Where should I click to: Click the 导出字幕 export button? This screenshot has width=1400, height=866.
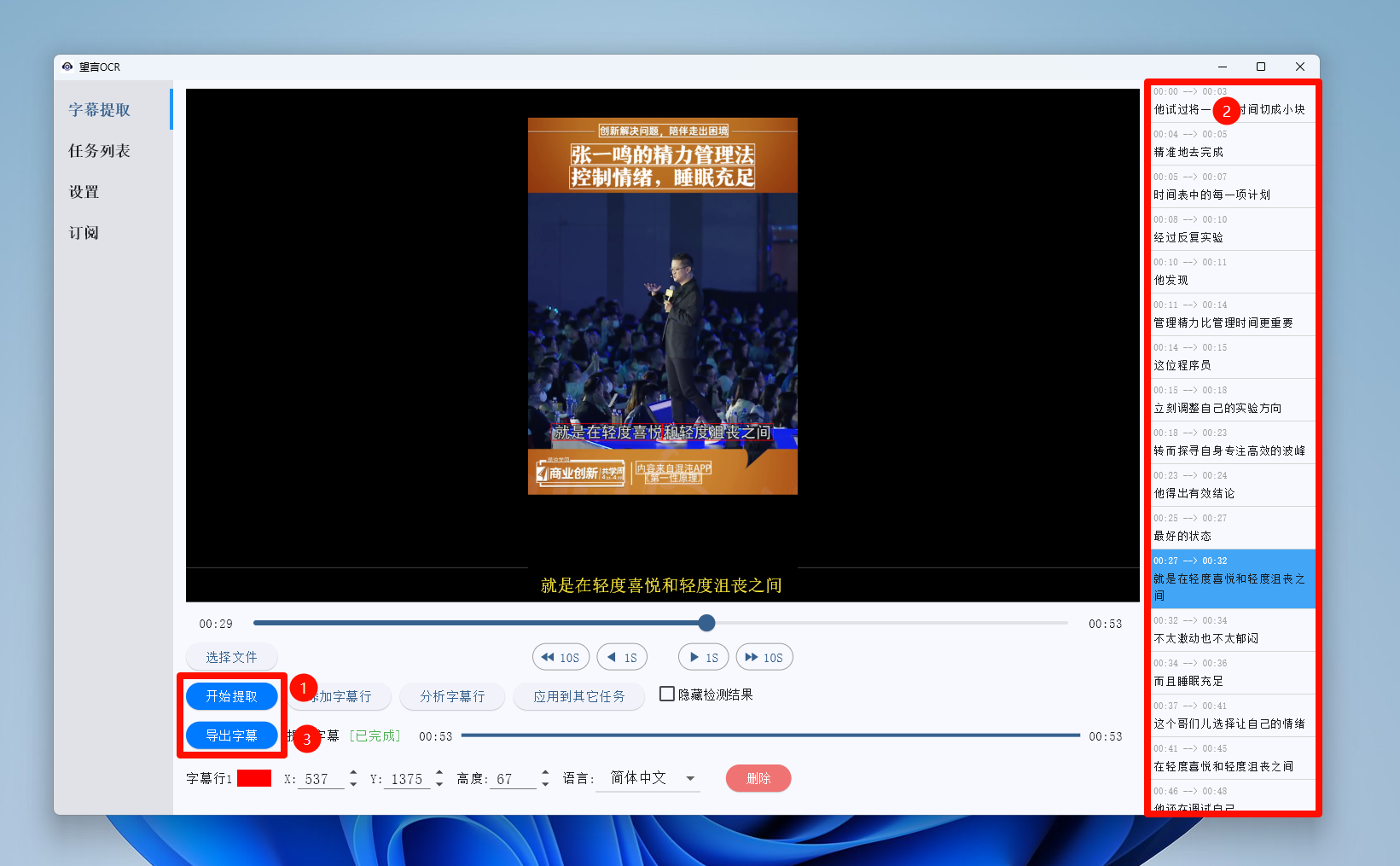231,735
